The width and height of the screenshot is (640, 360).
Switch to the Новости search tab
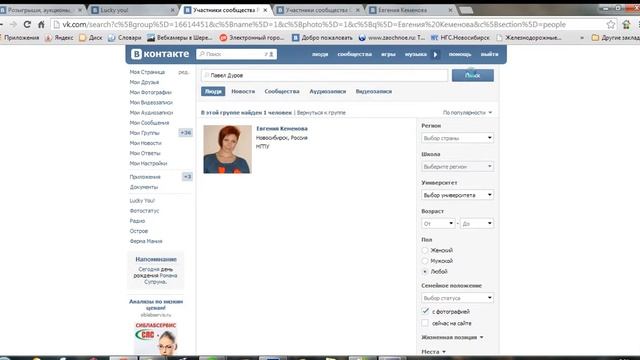click(243, 91)
